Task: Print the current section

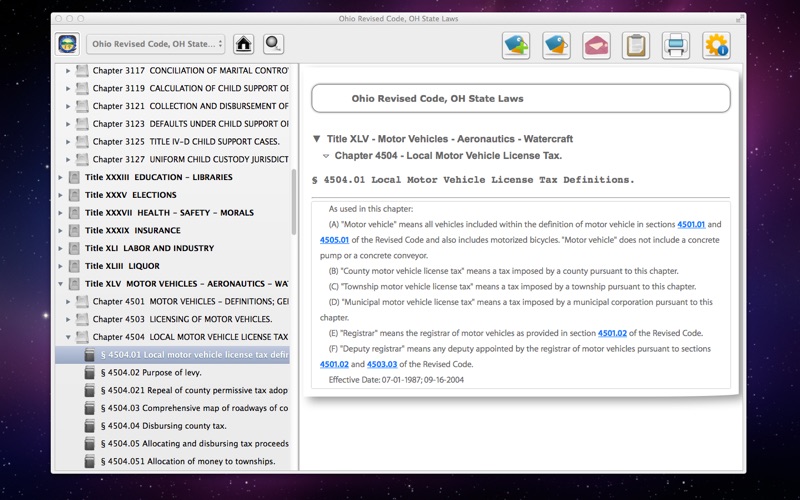Action: [676, 45]
